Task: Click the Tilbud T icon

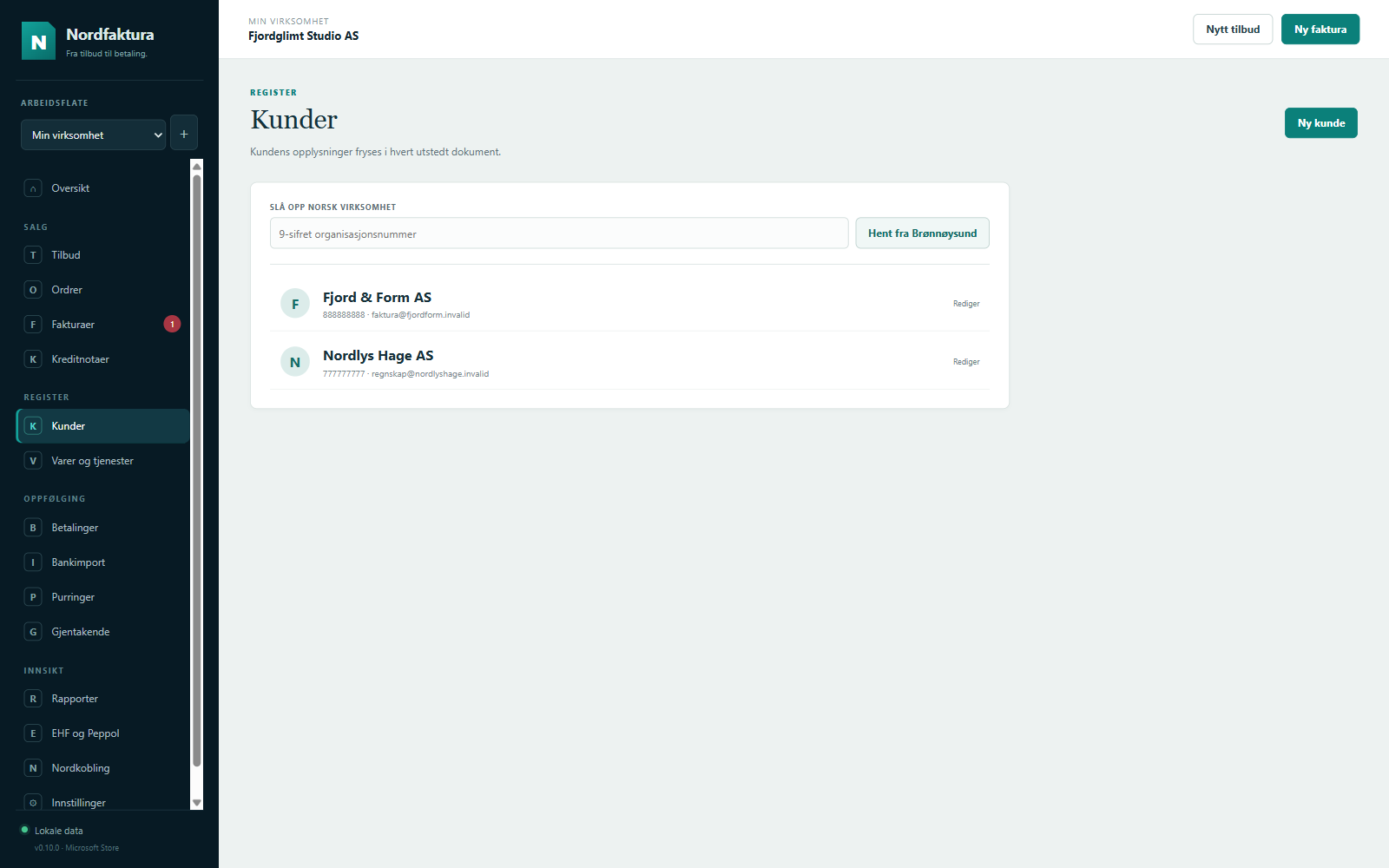Action: (x=33, y=255)
